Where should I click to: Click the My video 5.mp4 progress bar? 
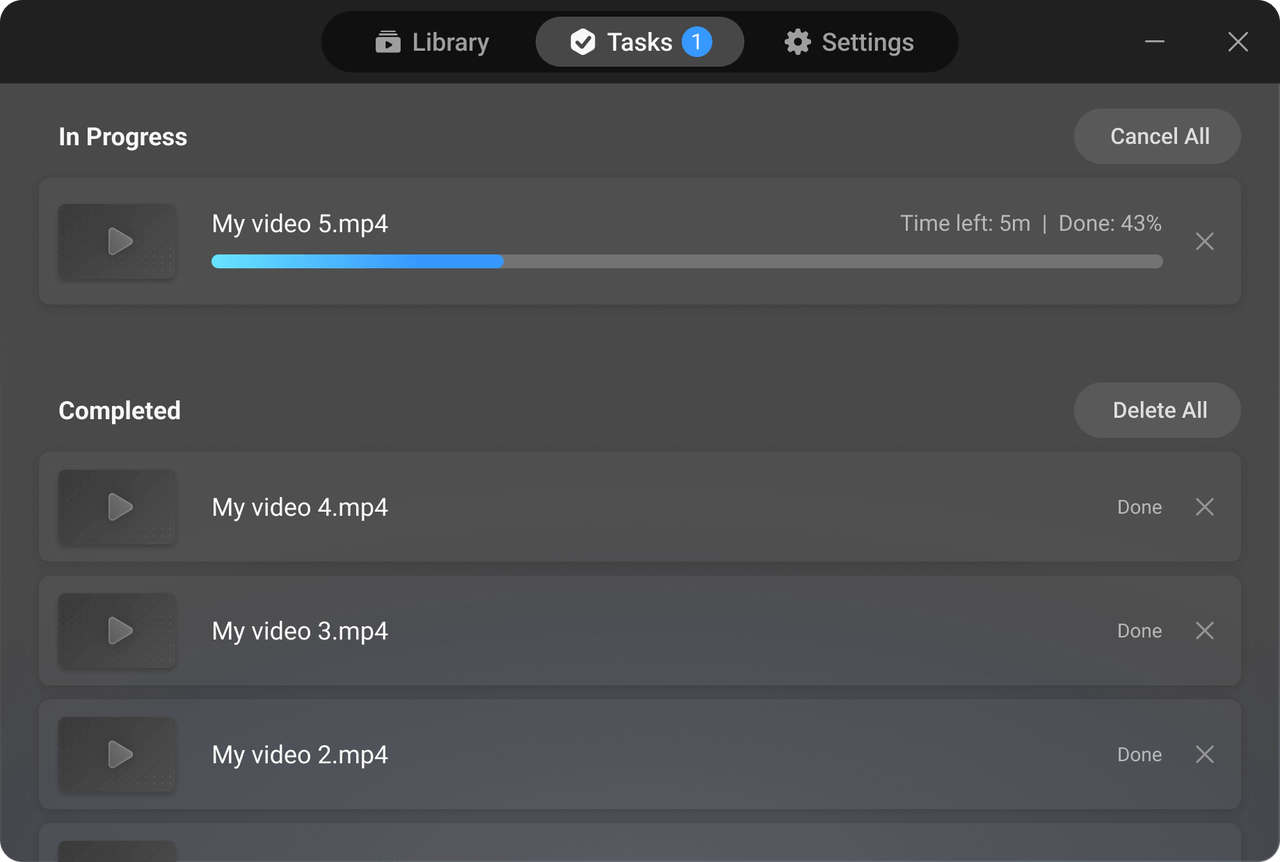point(687,261)
